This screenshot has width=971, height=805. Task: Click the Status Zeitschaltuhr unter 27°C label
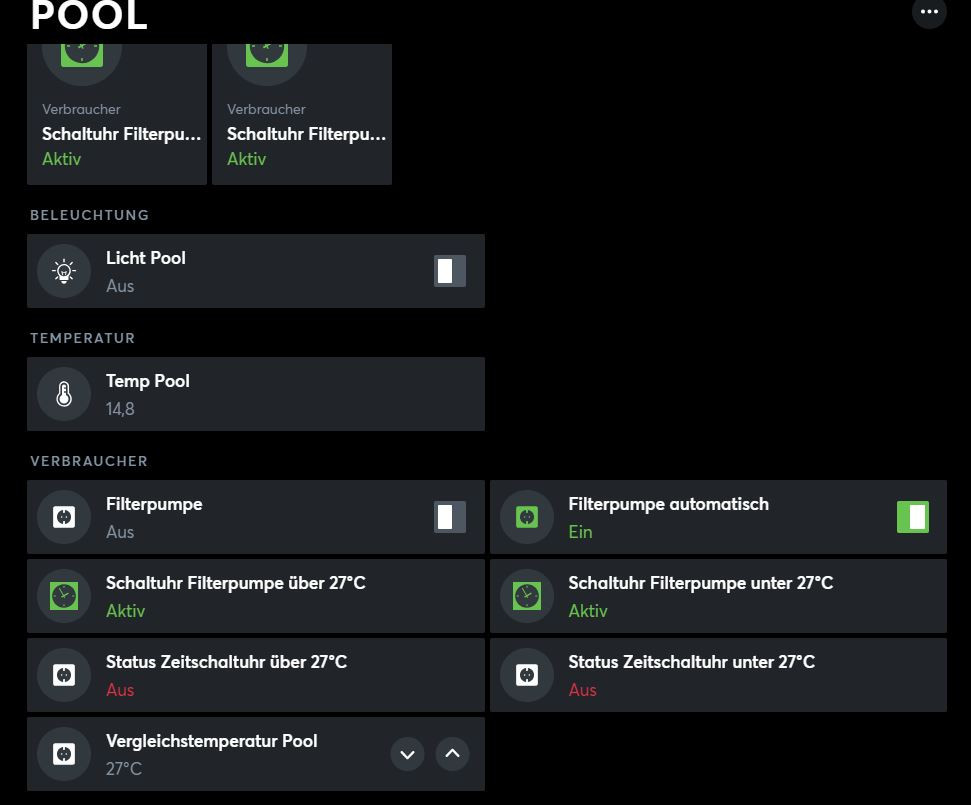[x=691, y=662]
